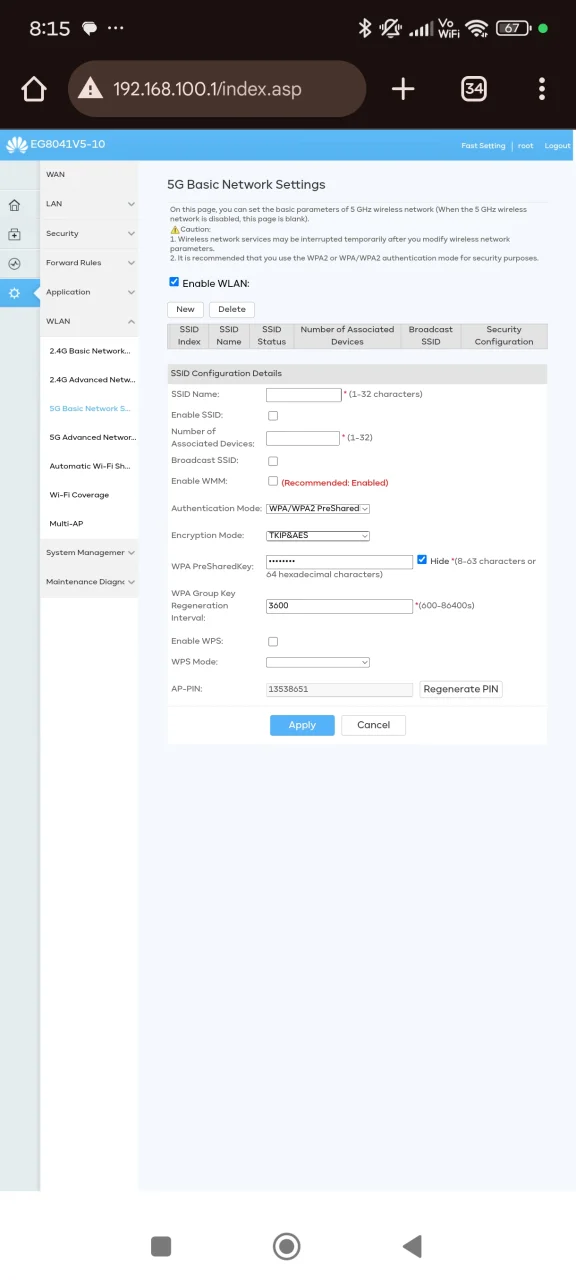Screen dimensions: 576x1280
Task: Click the Regenerate PIN button
Action: pos(461,689)
